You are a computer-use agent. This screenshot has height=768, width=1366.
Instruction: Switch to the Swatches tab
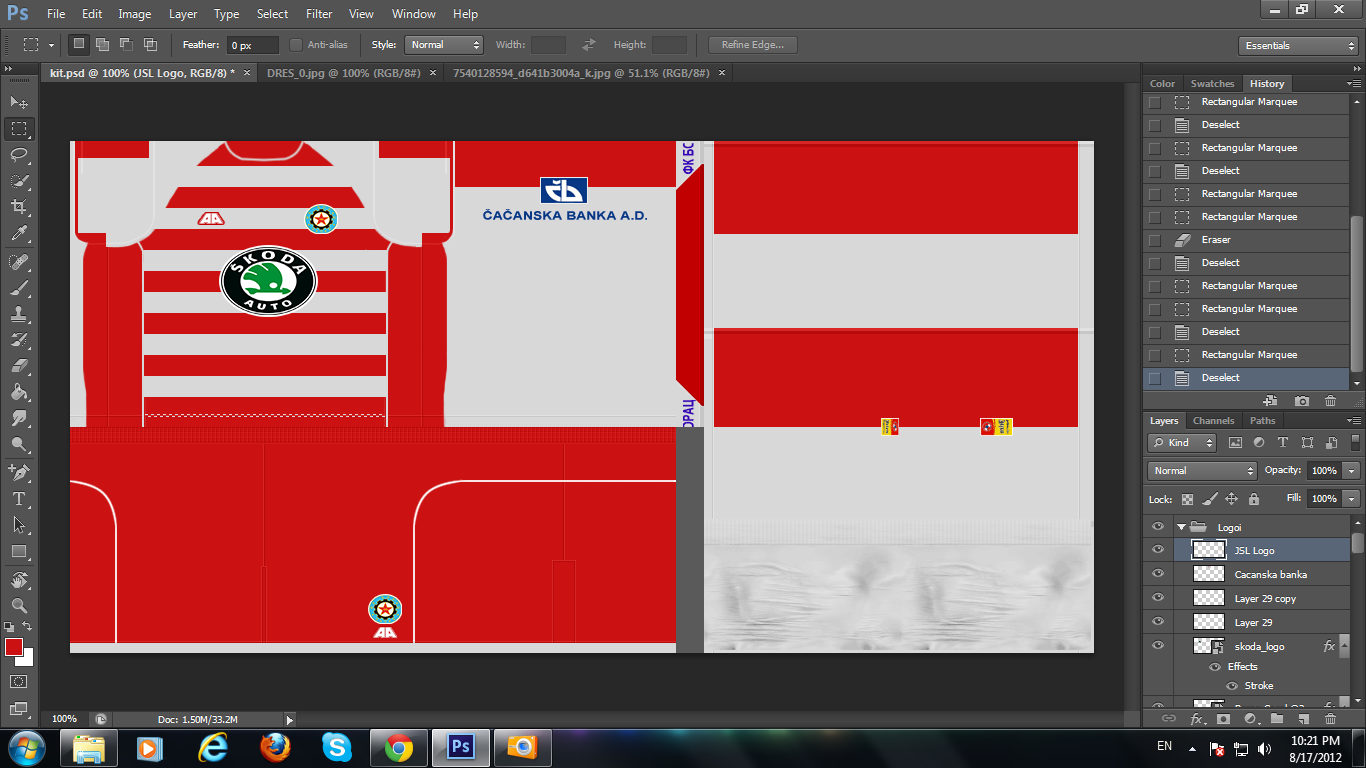[1212, 84]
